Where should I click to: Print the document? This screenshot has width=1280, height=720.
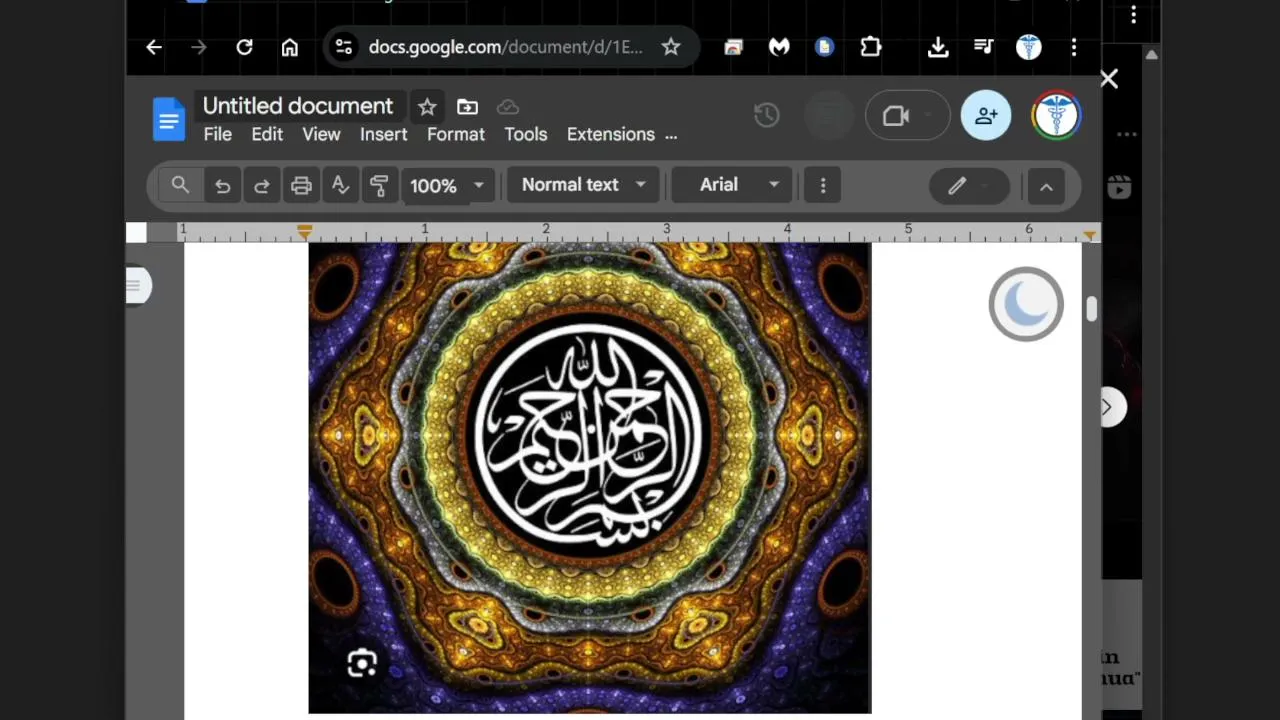click(301, 186)
